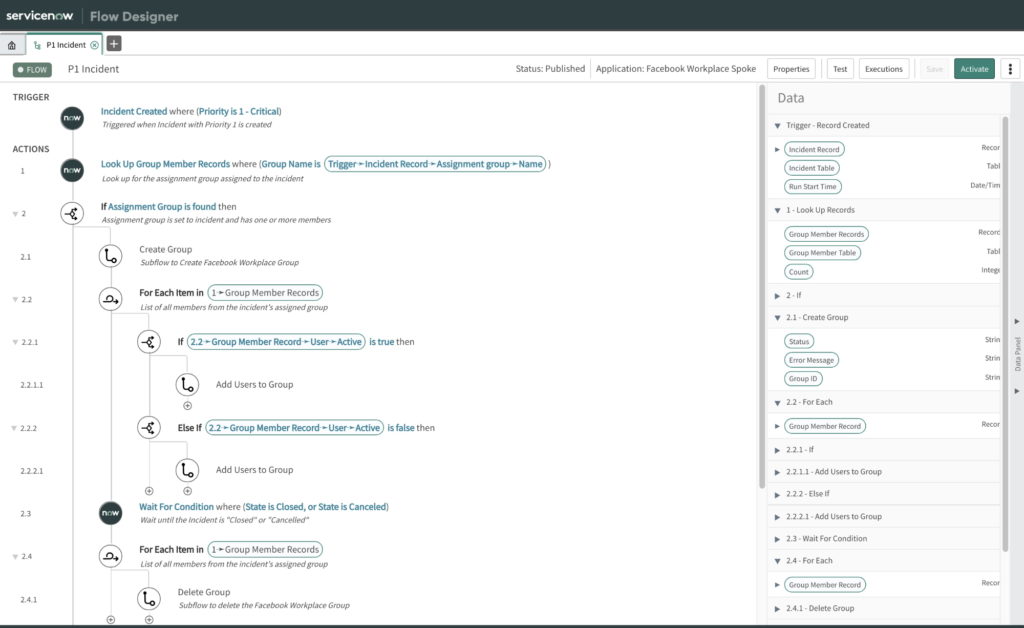Select the For Each Item loop icon beside 2.2
Viewport: 1024px width, 628px height.
tap(110, 299)
